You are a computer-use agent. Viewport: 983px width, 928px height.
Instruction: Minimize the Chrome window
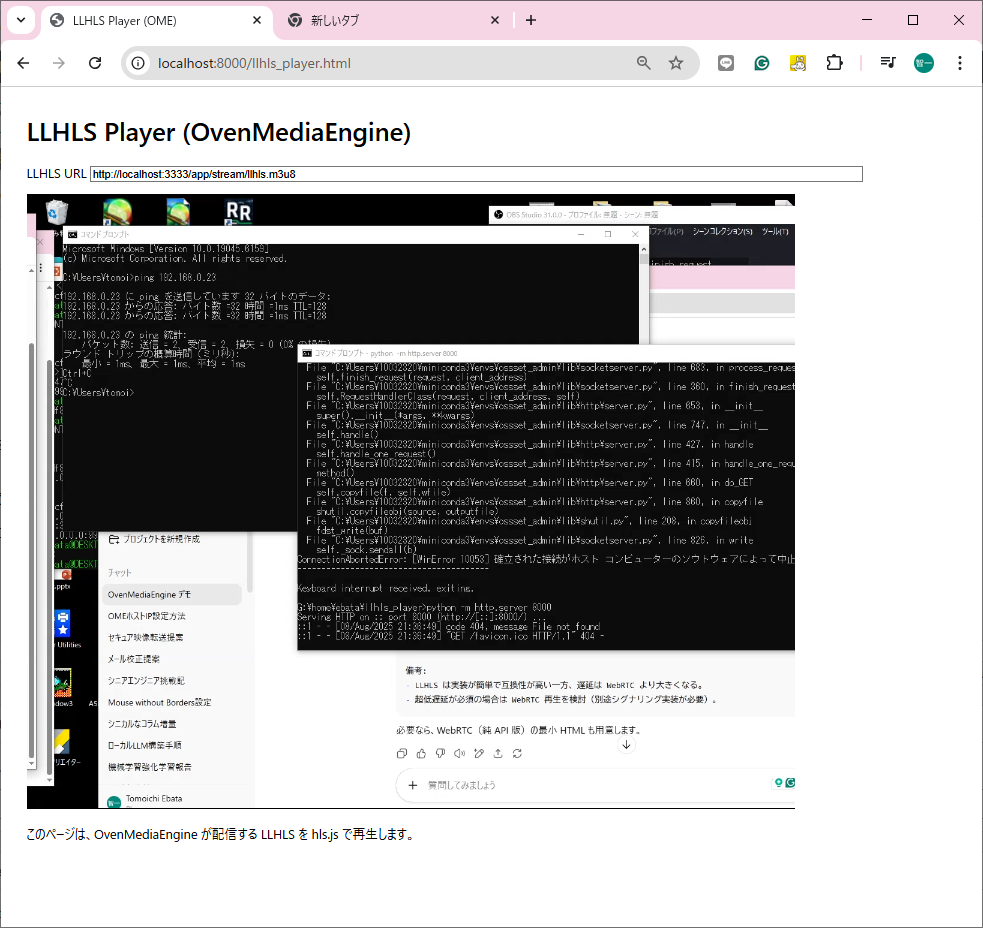(867, 20)
